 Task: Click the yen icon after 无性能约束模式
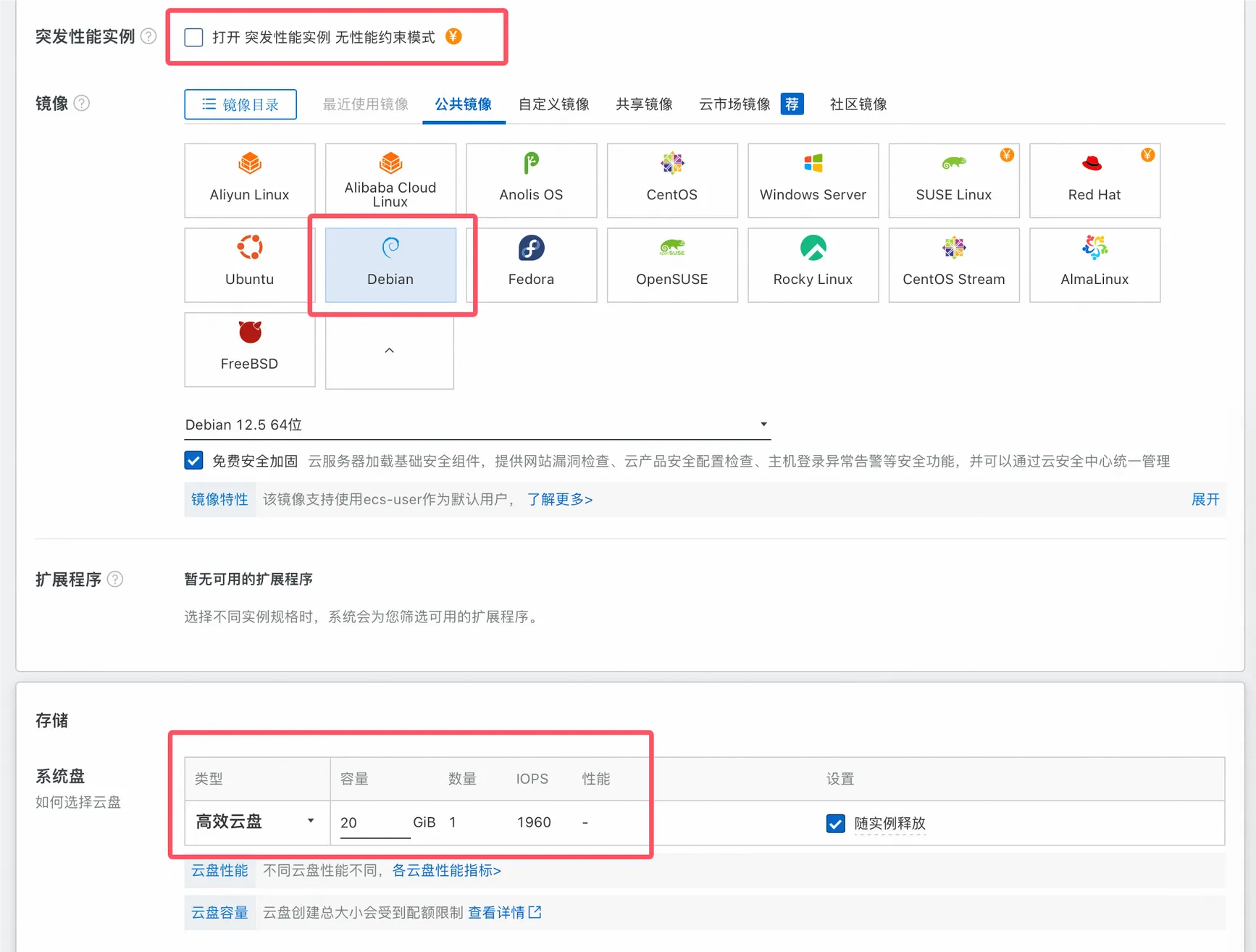tap(453, 36)
